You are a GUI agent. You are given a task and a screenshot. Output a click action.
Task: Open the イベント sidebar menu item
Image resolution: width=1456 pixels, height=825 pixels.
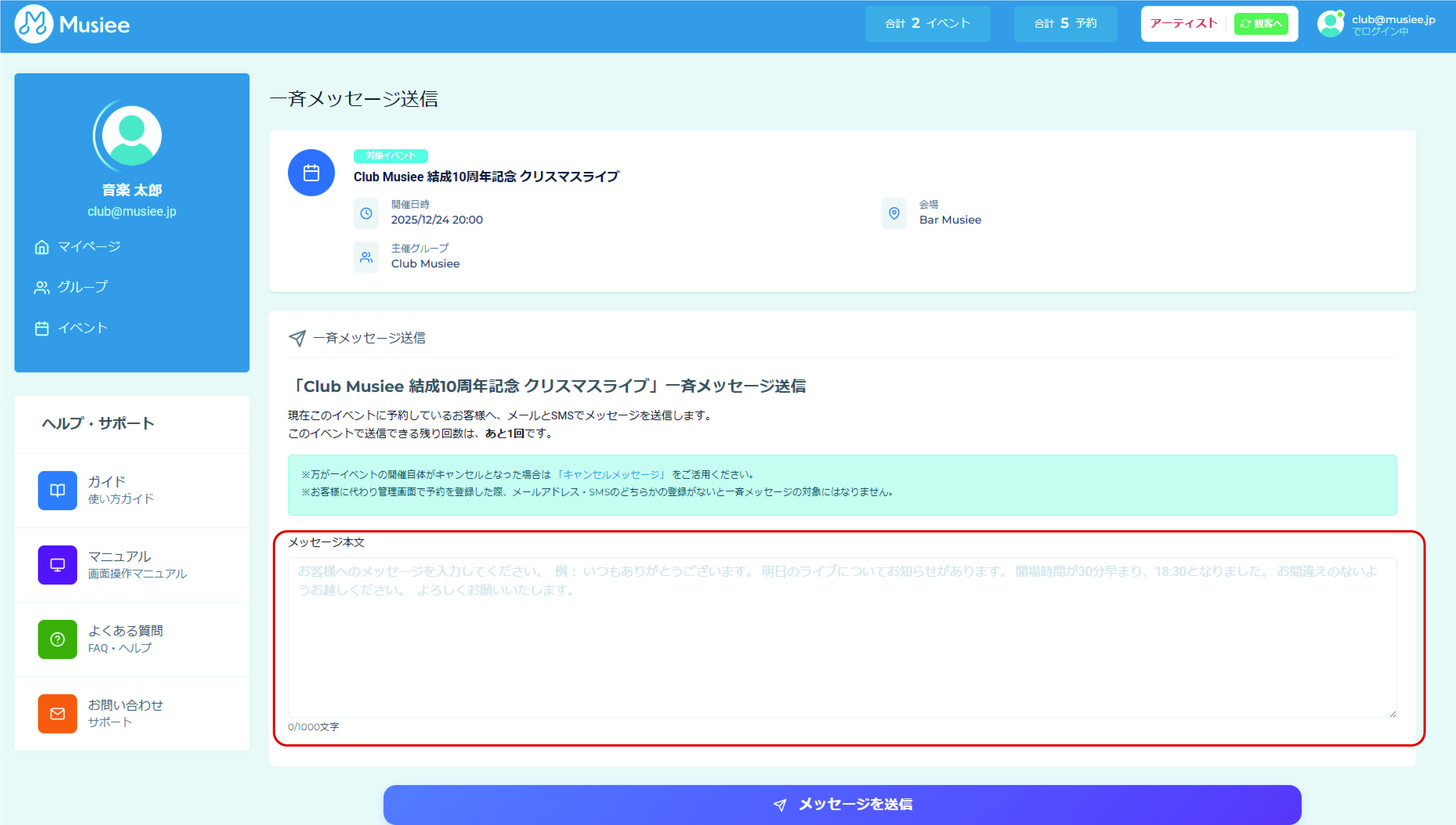[81, 328]
